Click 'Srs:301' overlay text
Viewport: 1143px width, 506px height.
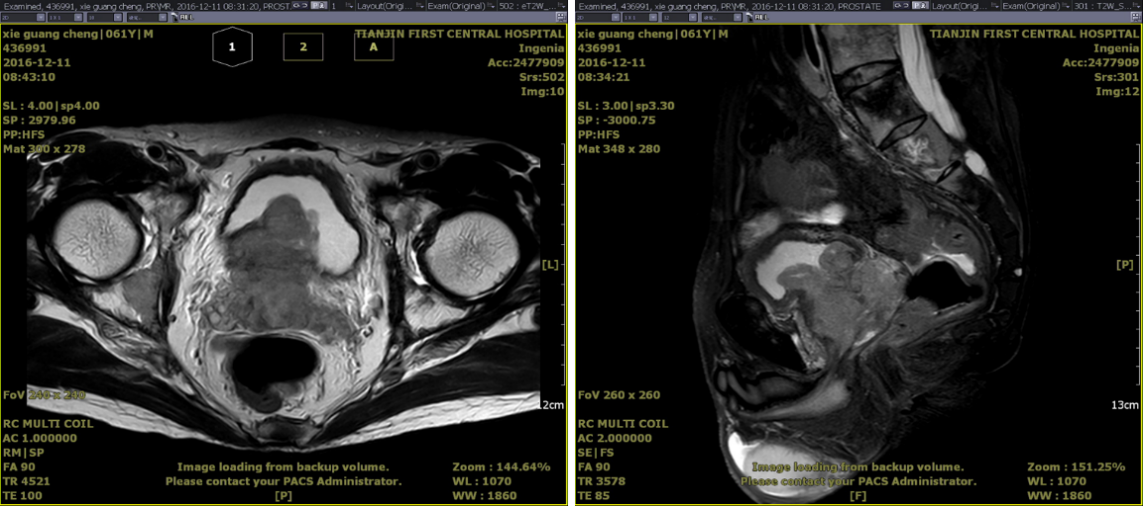(1117, 77)
